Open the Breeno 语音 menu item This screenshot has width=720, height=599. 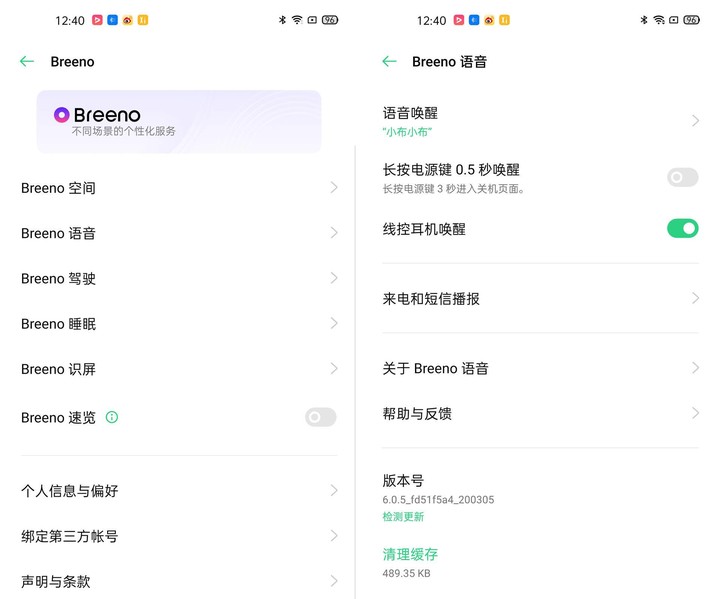[179, 233]
